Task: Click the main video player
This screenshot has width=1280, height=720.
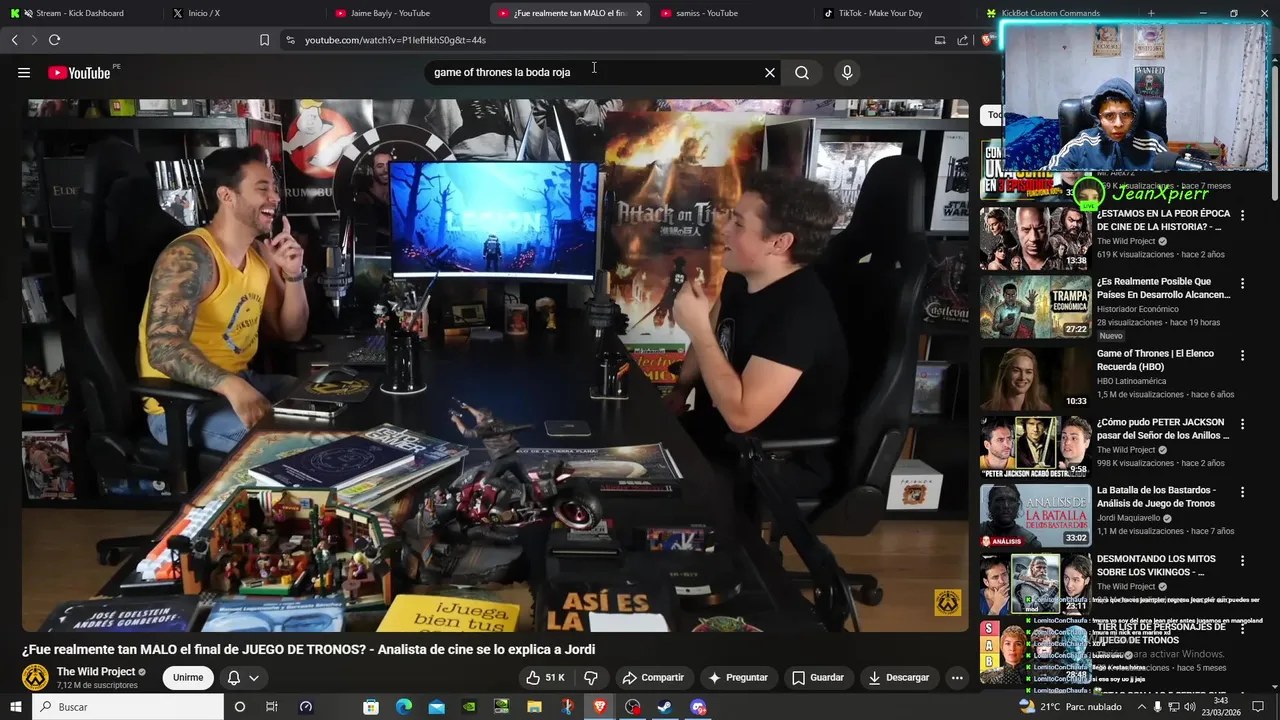Action: click(495, 365)
